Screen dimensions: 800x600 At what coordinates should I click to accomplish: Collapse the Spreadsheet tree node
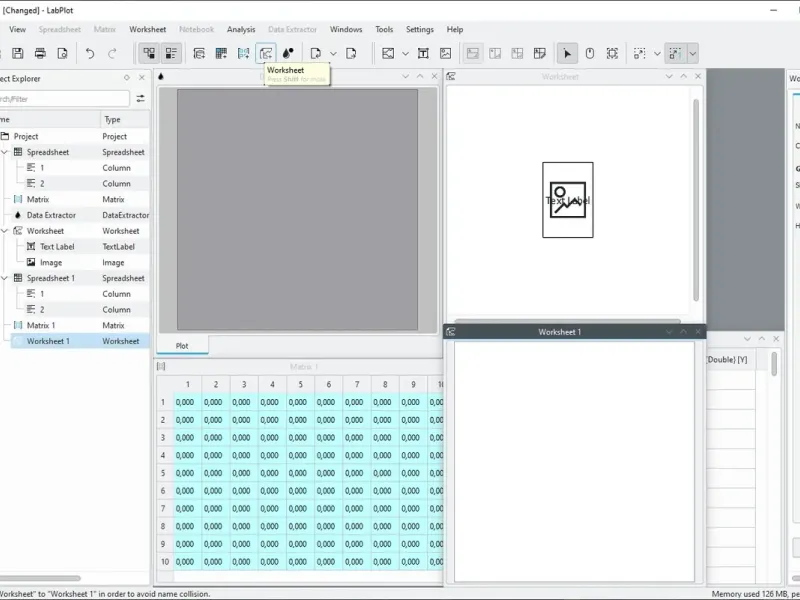pos(5,152)
